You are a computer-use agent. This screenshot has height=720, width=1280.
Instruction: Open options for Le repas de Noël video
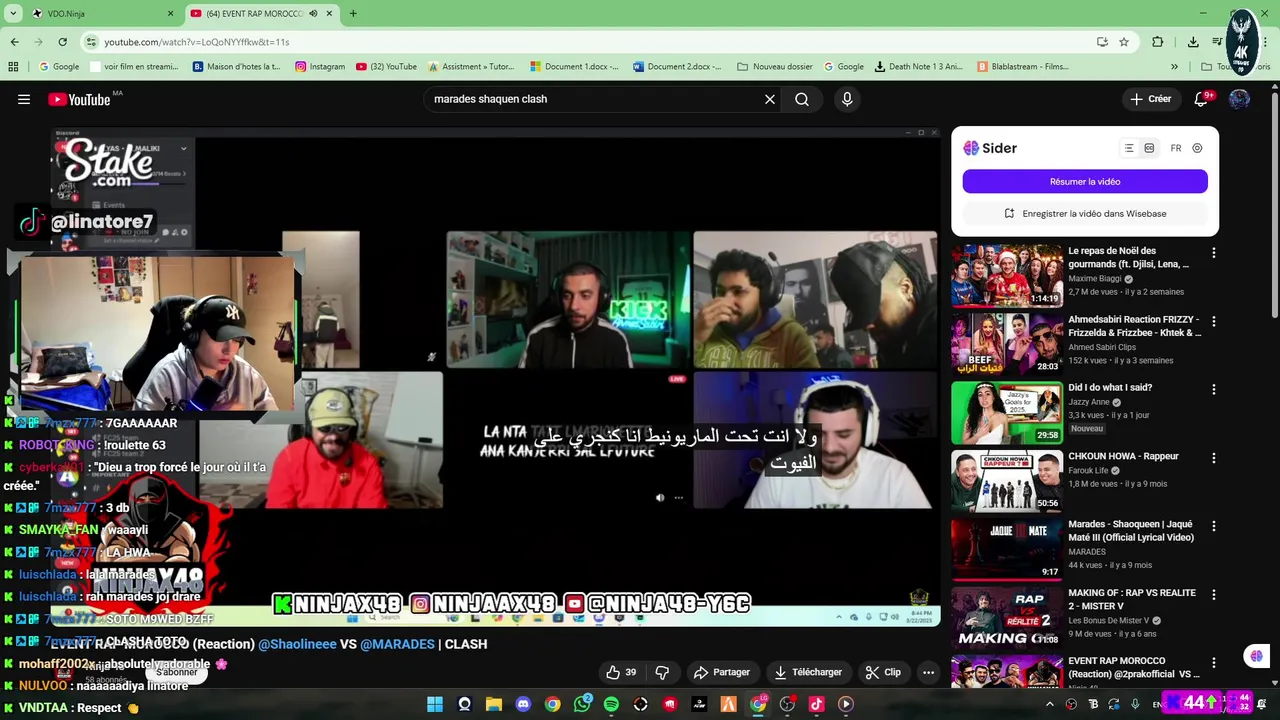(1214, 253)
